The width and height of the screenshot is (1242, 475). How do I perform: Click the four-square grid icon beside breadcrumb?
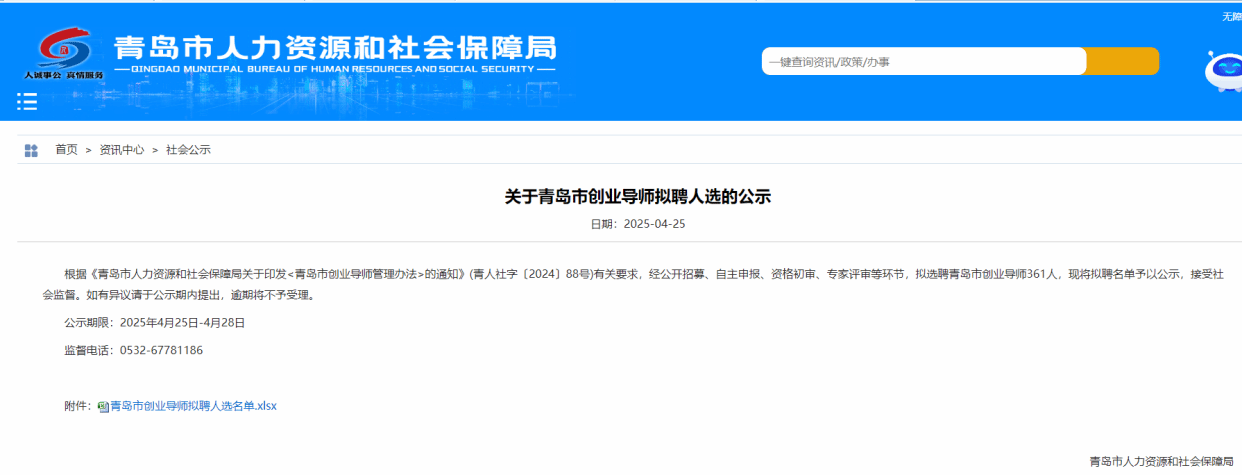pos(31,150)
